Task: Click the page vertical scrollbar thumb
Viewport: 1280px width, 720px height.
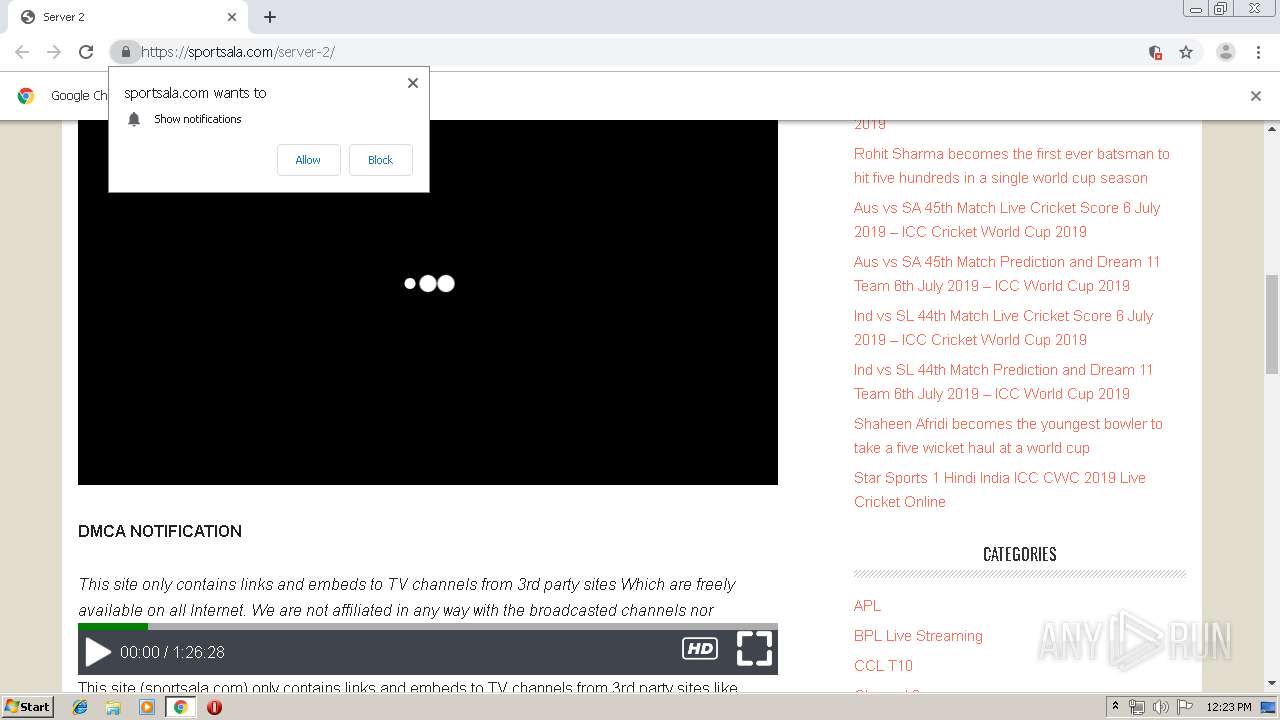Action: point(1272,323)
